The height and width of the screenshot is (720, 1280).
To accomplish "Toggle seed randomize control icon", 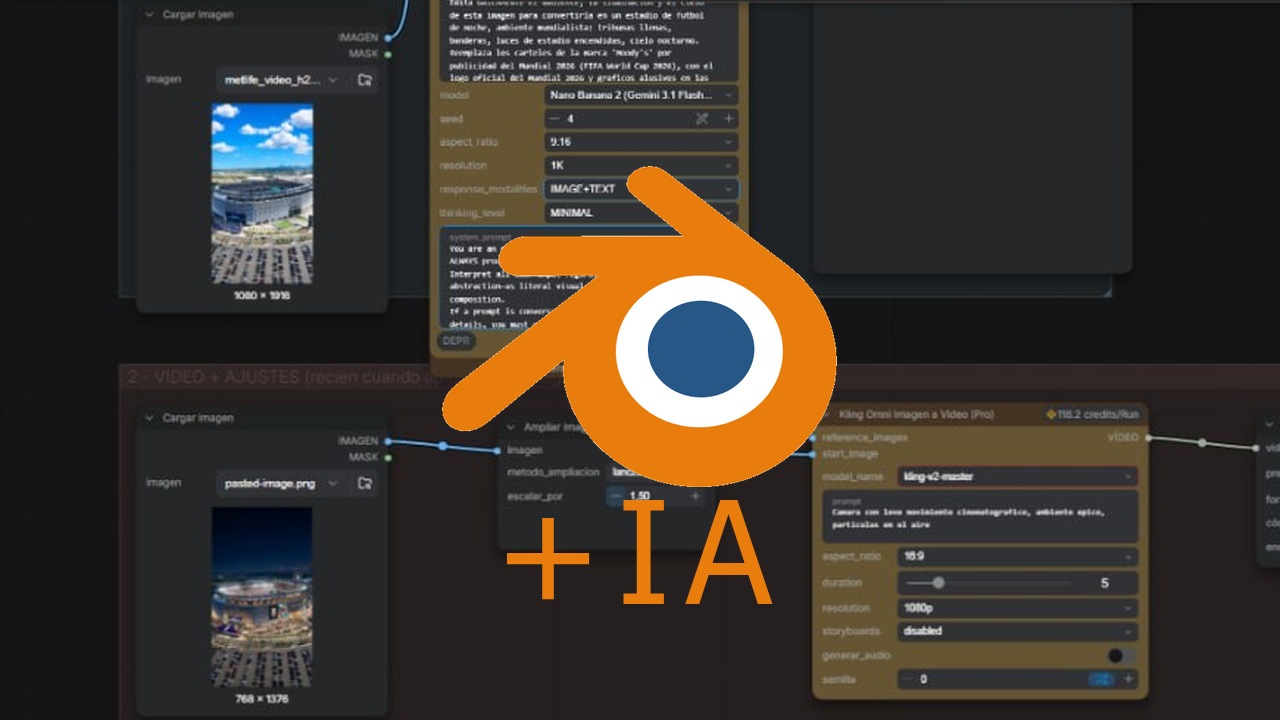I will (x=702, y=119).
